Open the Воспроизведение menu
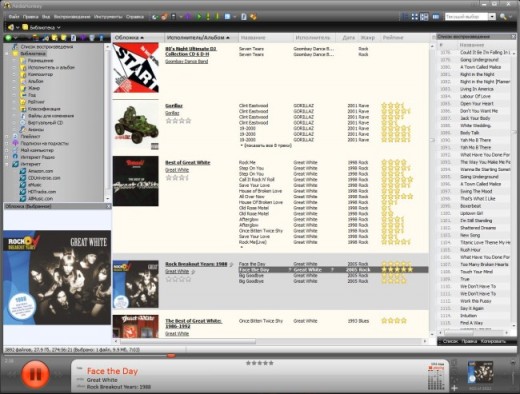520x394 pixels. coord(72,16)
